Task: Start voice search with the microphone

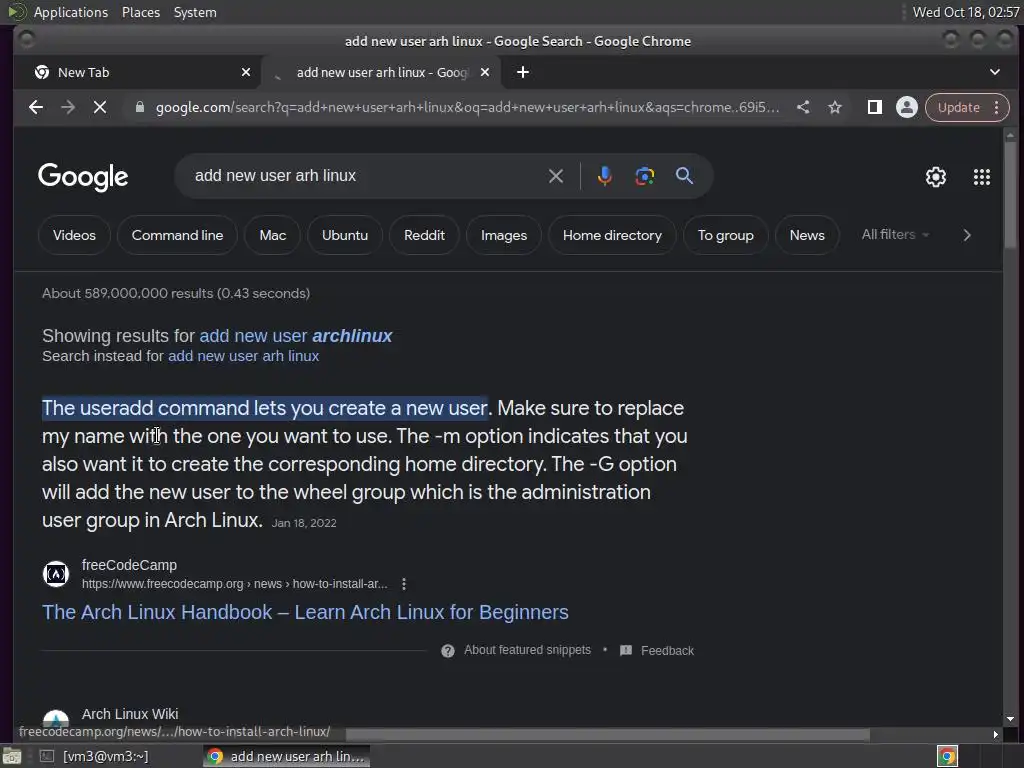Action: point(605,176)
